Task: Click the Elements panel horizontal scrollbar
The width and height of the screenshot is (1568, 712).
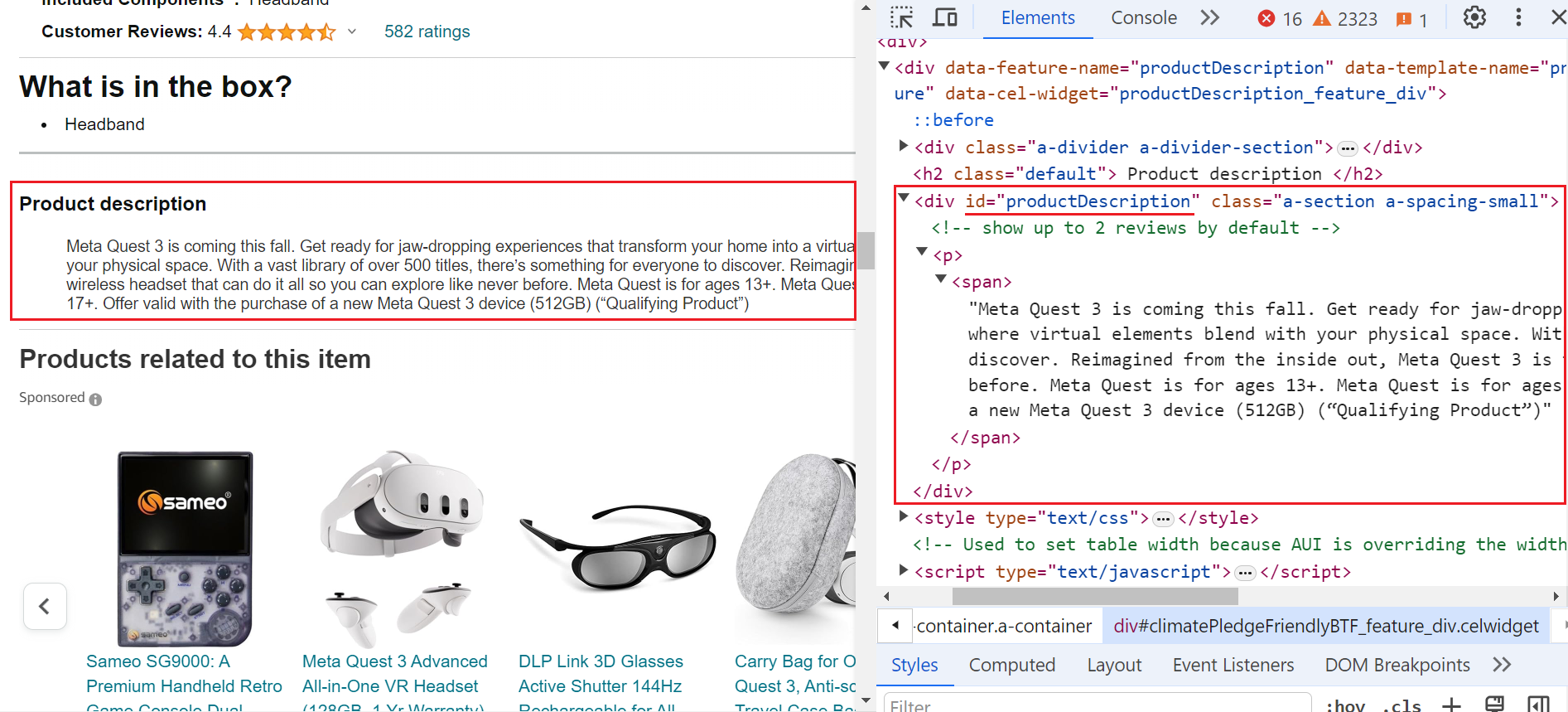Action: pos(1094,596)
